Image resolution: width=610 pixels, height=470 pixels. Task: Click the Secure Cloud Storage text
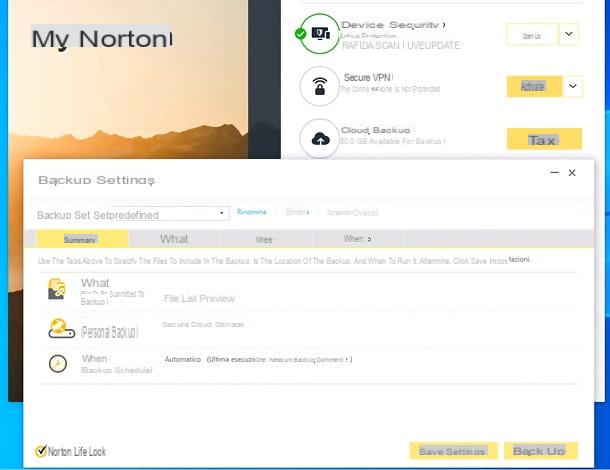[203, 324]
